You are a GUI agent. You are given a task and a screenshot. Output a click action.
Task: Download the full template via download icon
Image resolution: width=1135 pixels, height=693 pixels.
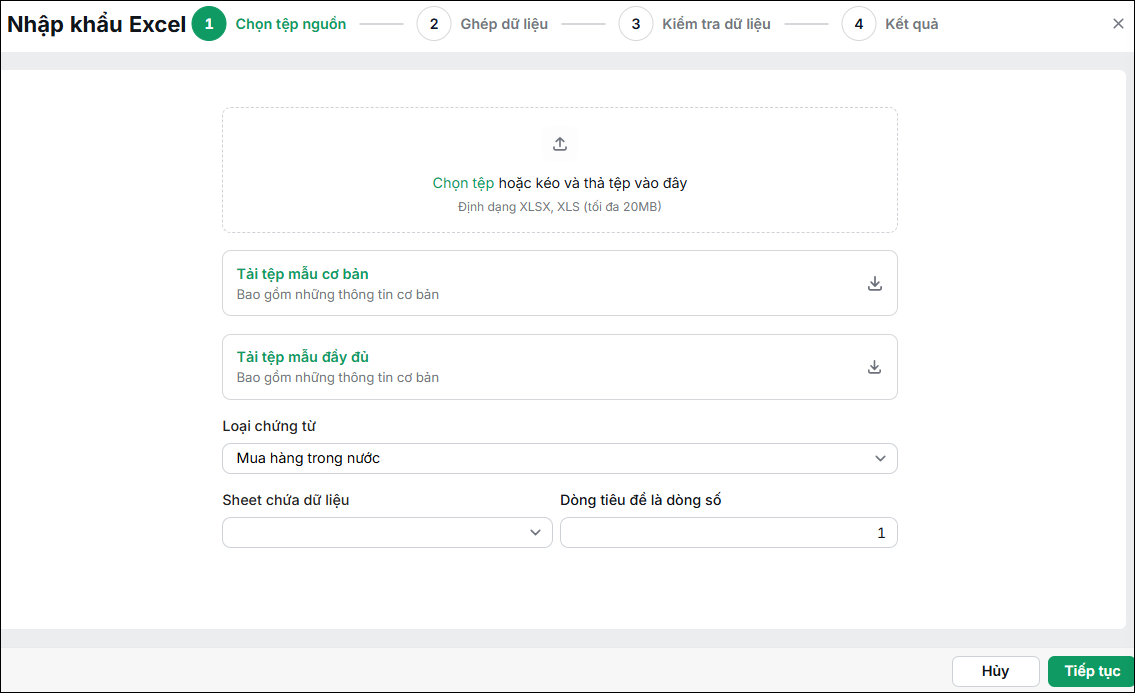(x=874, y=367)
